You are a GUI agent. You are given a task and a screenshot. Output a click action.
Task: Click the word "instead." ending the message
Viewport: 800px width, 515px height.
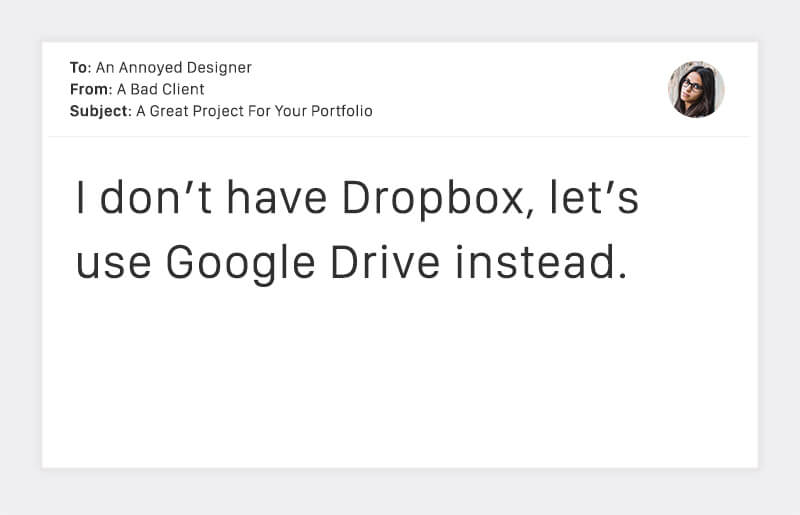tap(541, 263)
